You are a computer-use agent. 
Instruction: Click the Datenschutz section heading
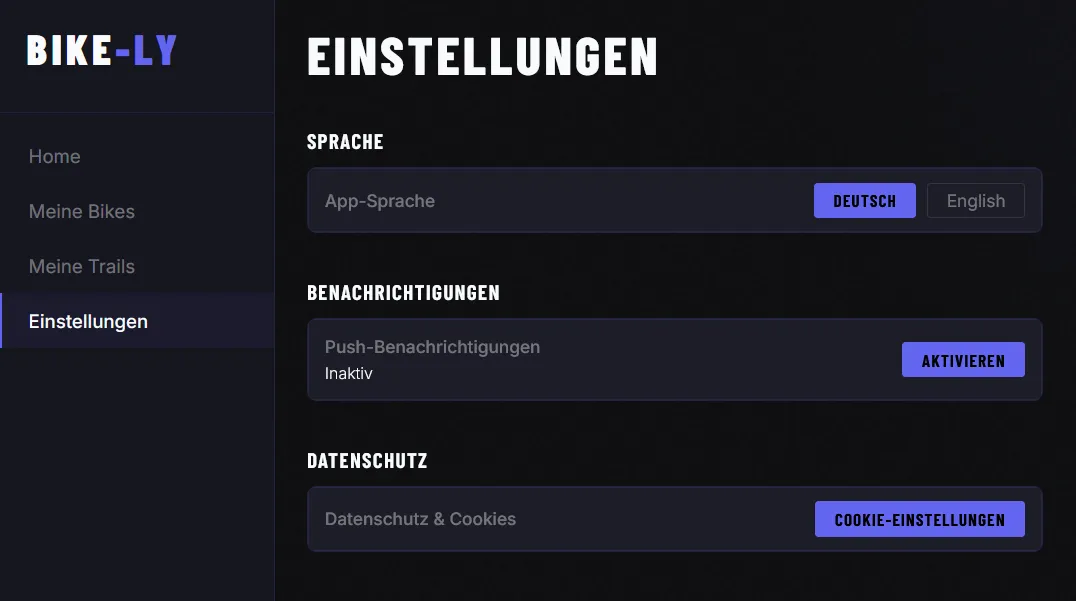367,461
